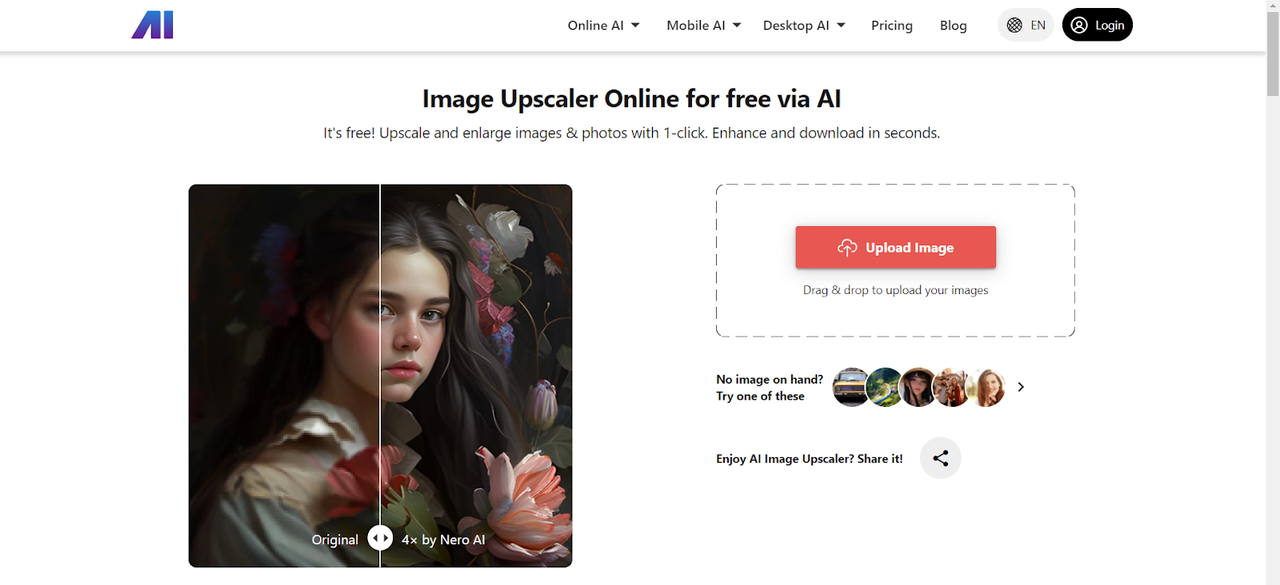The image size is (1280, 585).
Task: Change language with the EN selector
Action: 1026,25
